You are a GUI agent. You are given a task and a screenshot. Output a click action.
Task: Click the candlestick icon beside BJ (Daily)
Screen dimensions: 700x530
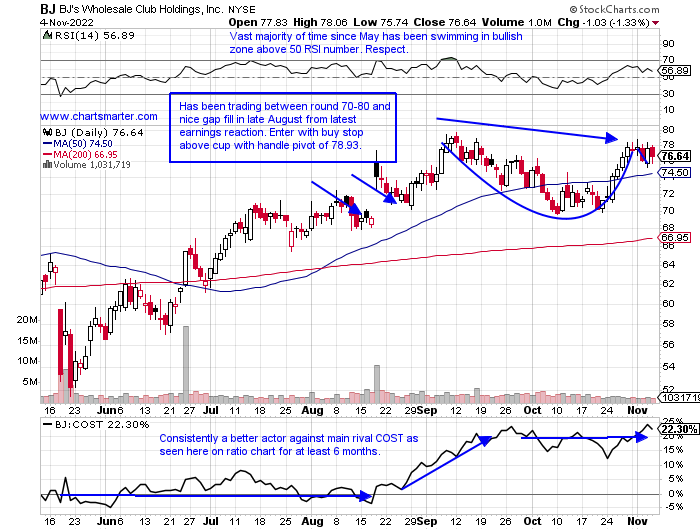[x=47, y=133]
